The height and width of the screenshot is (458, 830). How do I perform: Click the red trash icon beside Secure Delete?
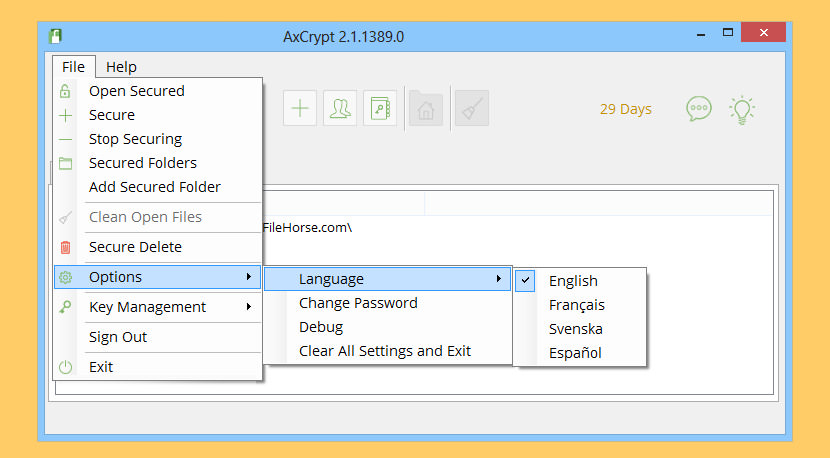pos(65,247)
